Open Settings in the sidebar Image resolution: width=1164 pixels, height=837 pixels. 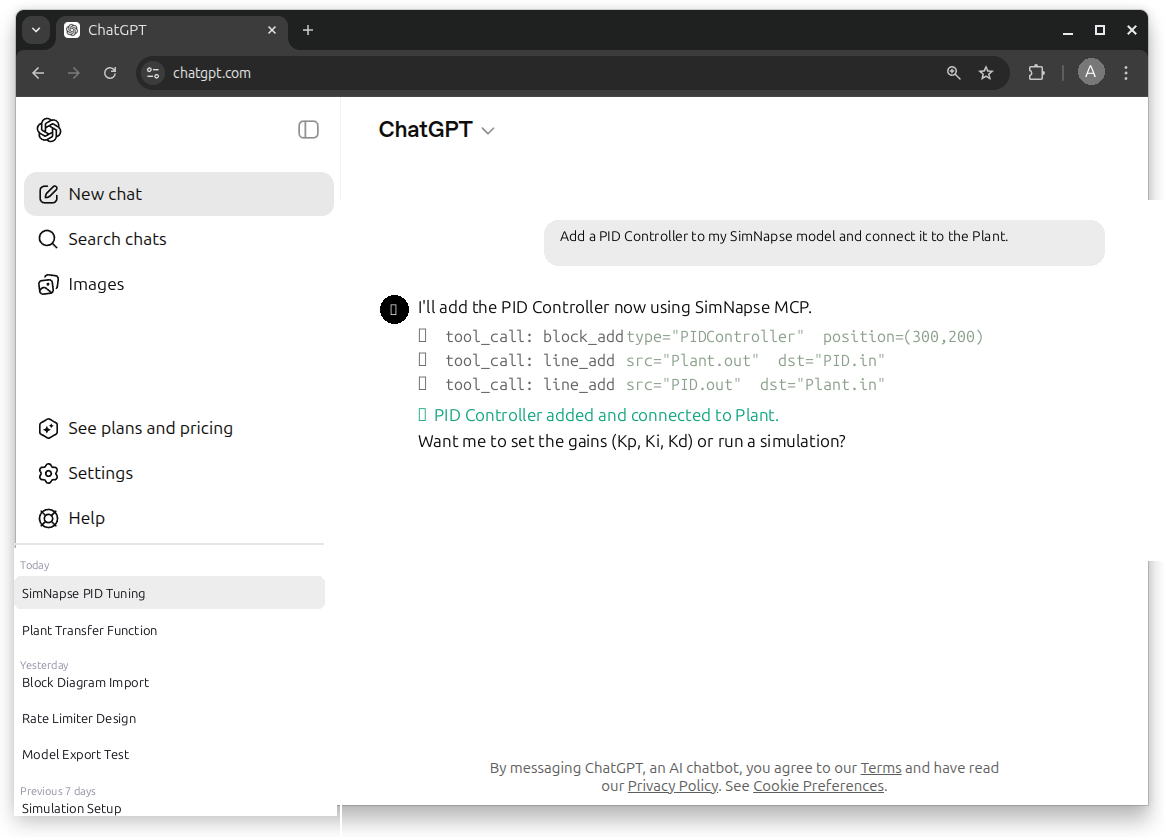point(179,473)
